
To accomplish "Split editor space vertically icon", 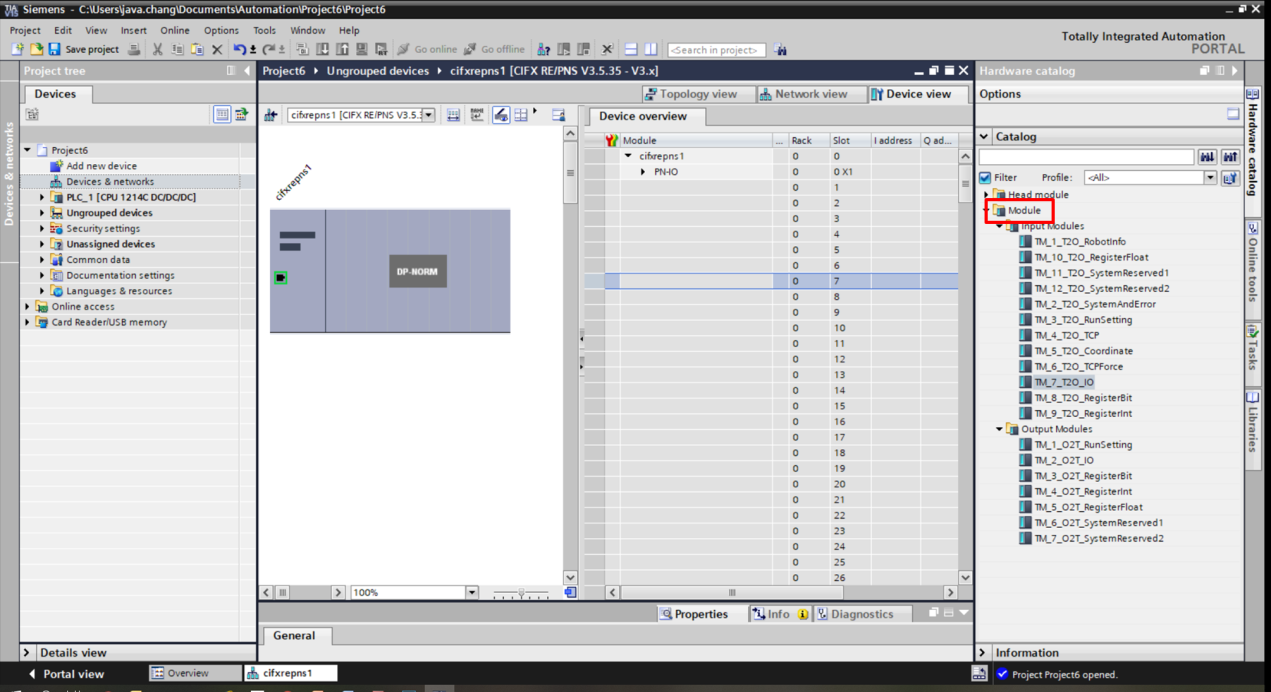I will click(x=651, y=49).
